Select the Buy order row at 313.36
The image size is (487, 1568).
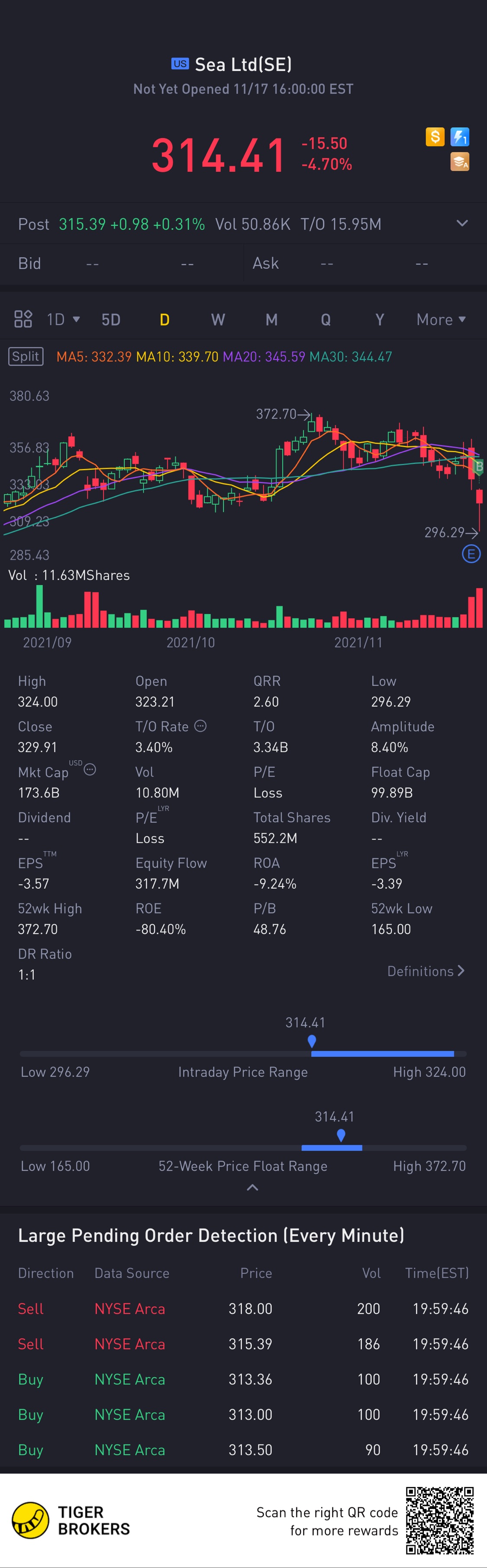pyautogui.click(x=243, y=1379)
